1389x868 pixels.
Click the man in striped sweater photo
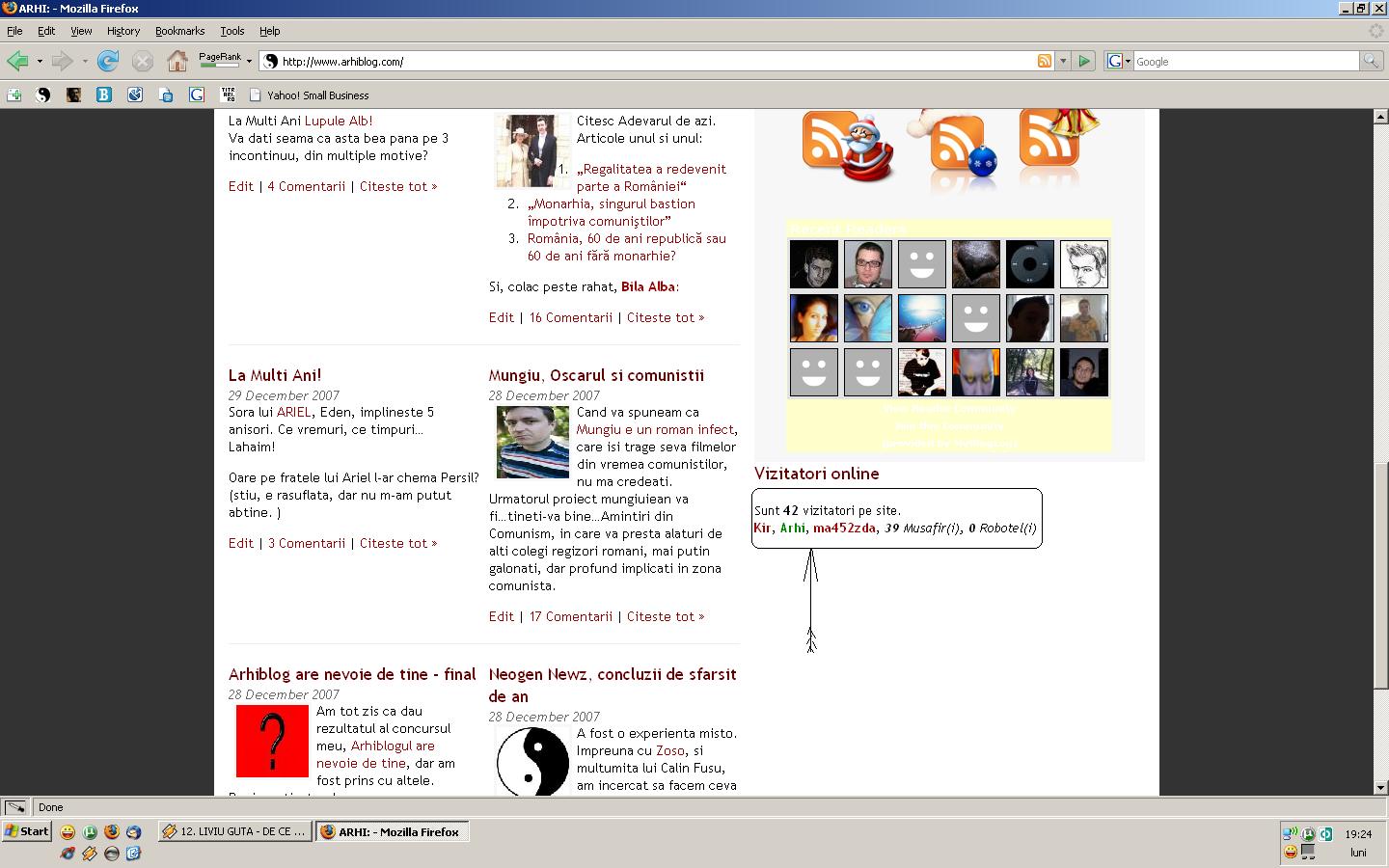pyautogui.click(x=532, y=443)
